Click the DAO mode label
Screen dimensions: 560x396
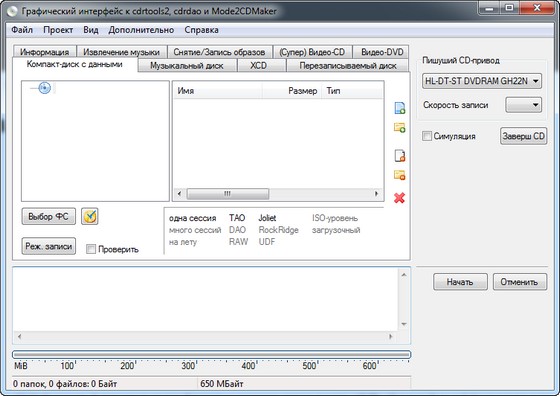tap(237, 230)
